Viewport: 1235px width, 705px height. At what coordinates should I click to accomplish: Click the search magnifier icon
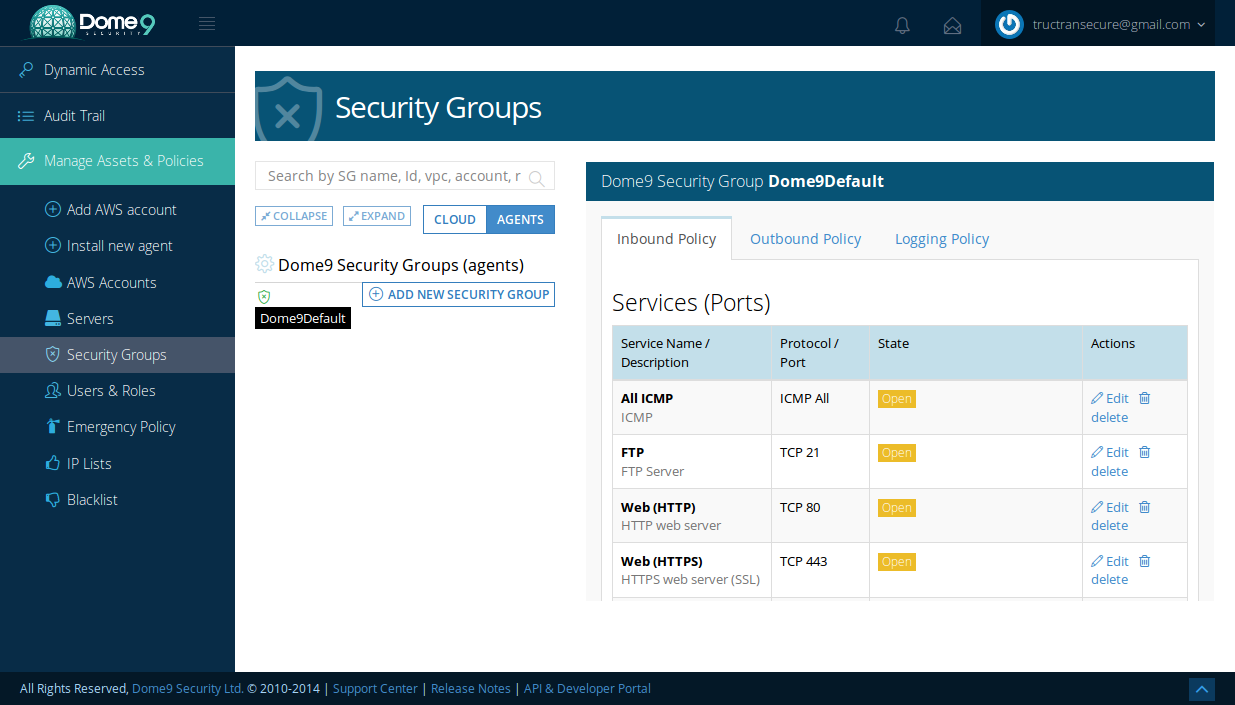pos(537,178)
